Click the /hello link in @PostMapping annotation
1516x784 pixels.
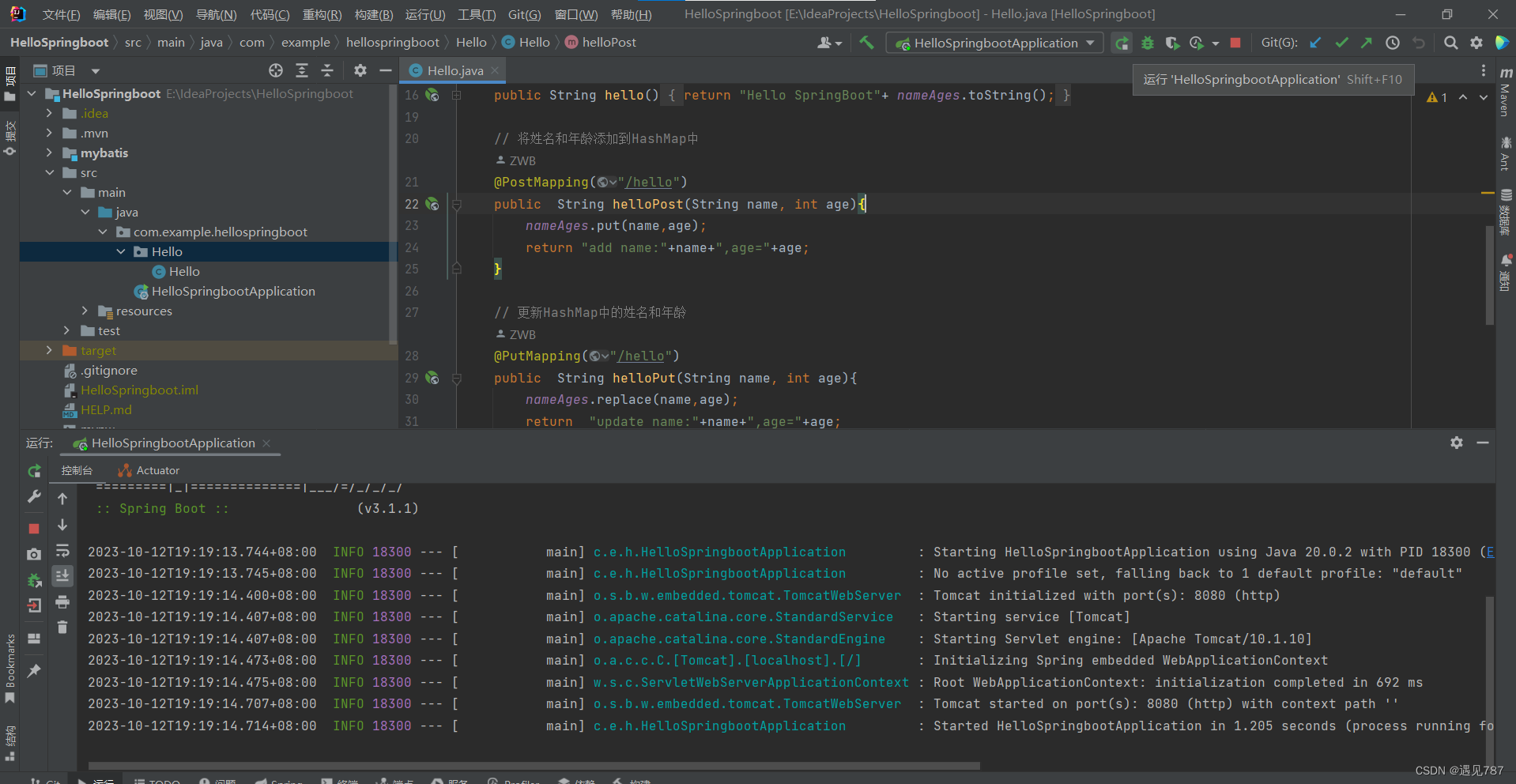click(649, 182)
